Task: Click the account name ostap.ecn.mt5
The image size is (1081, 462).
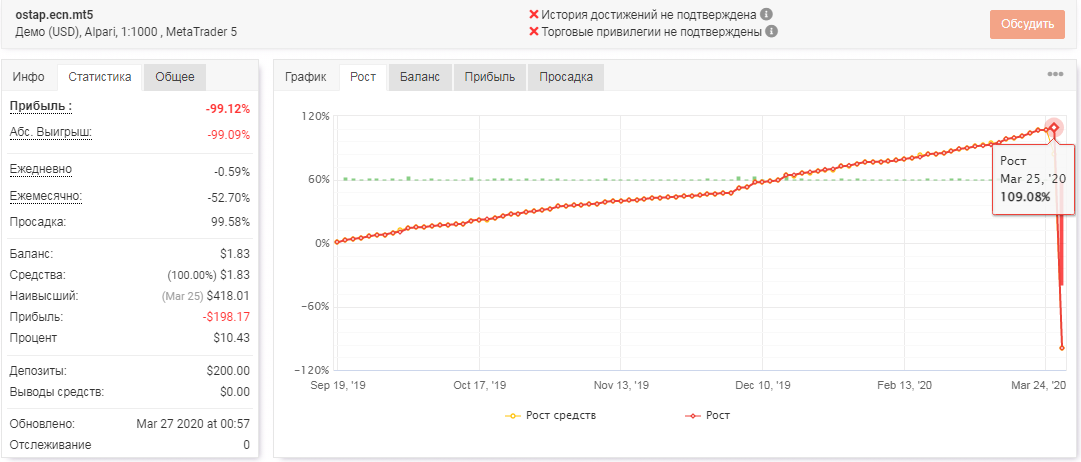Action: [54, 14]
